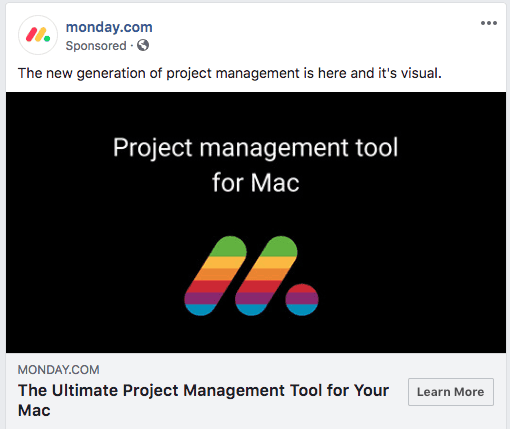Screen dimensions: 510x429
Task: Click the word "Mac" in the link headline
Action: pyautogui.click(x=34, y=410)
